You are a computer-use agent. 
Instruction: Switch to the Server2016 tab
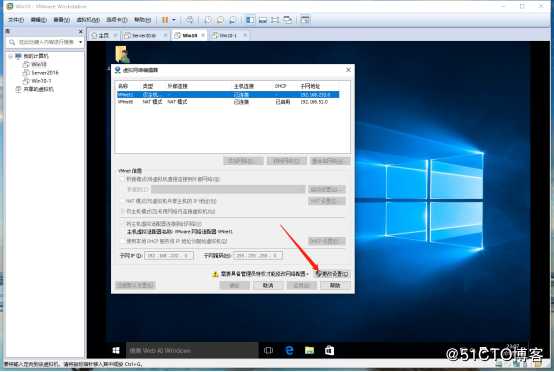click(x=144, y=35)
